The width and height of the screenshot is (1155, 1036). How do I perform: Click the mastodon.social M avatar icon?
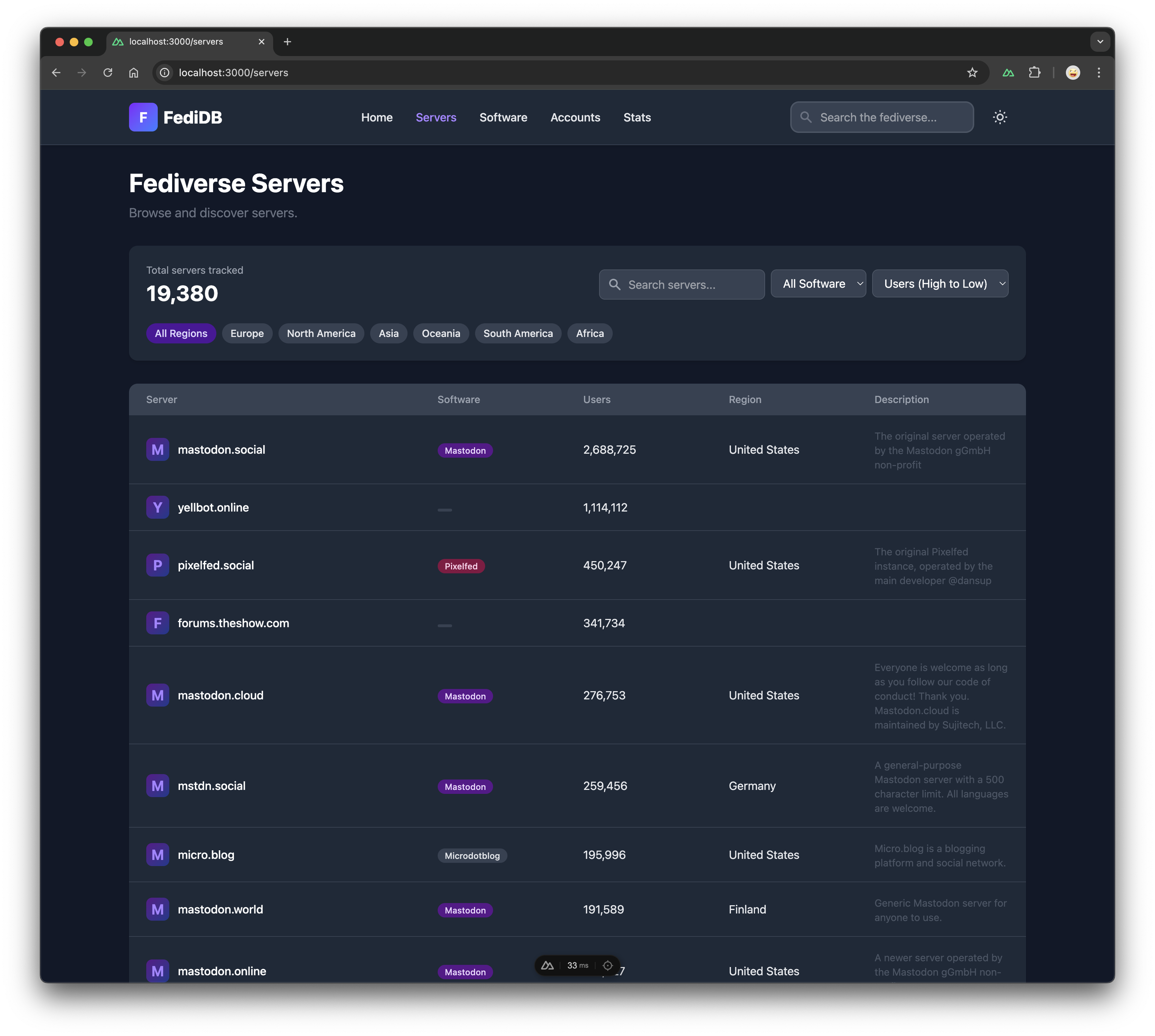pyautogui.click(x=158, y=450)
